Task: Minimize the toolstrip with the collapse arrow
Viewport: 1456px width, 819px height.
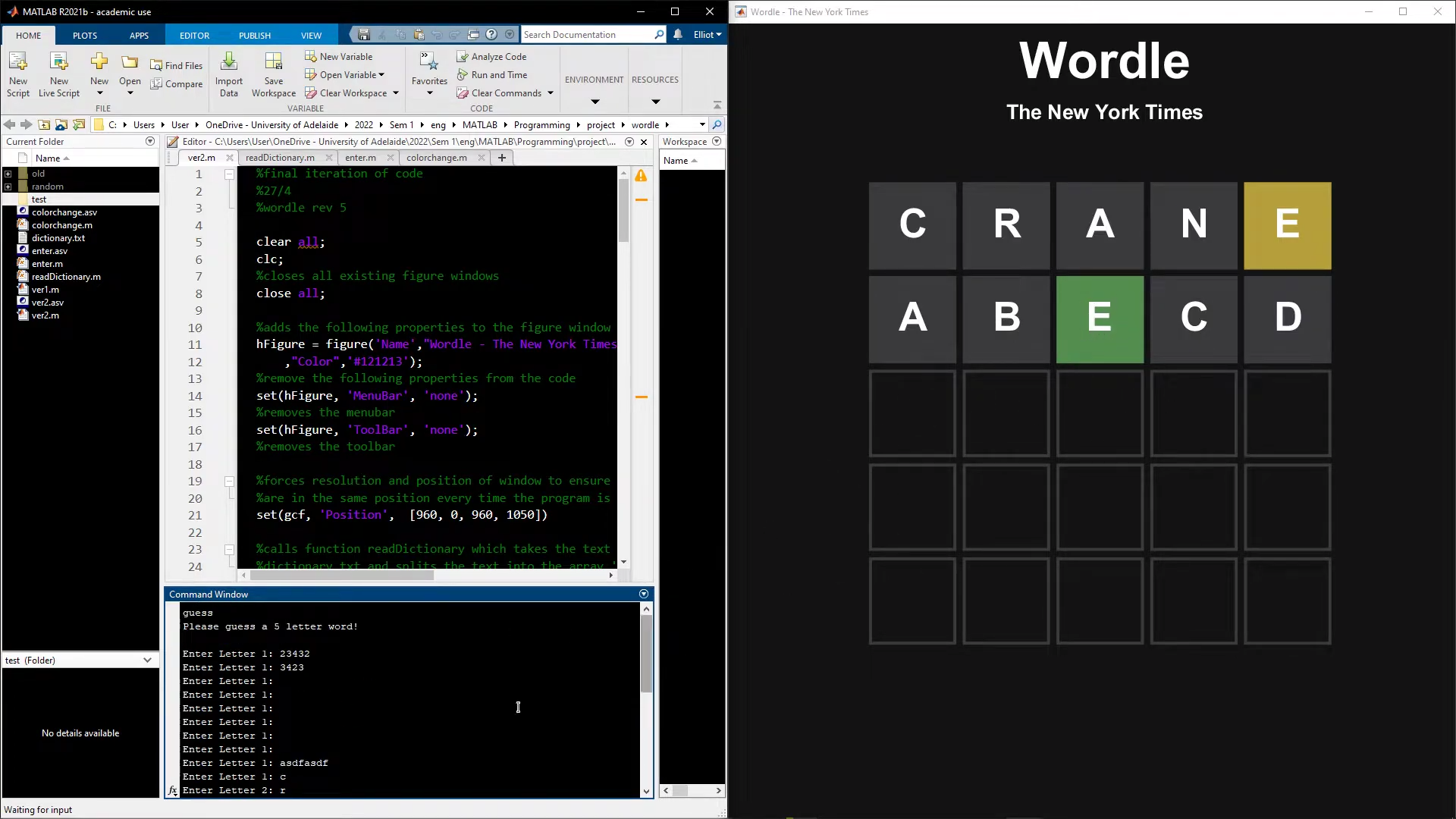Action: click(x=717, y=105)
